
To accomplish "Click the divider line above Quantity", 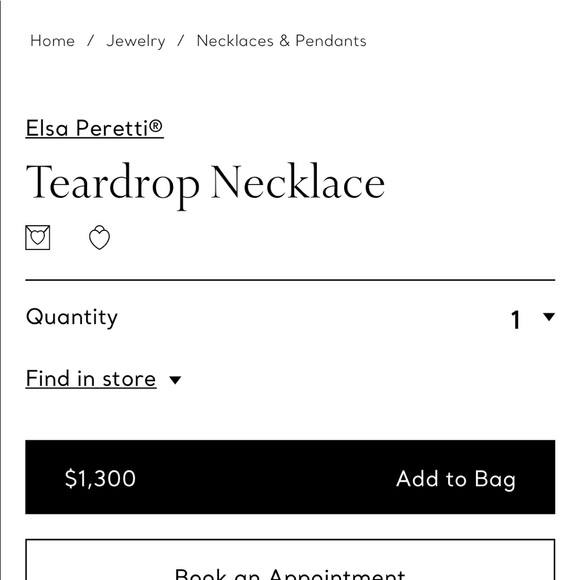I will pos(290,280).
